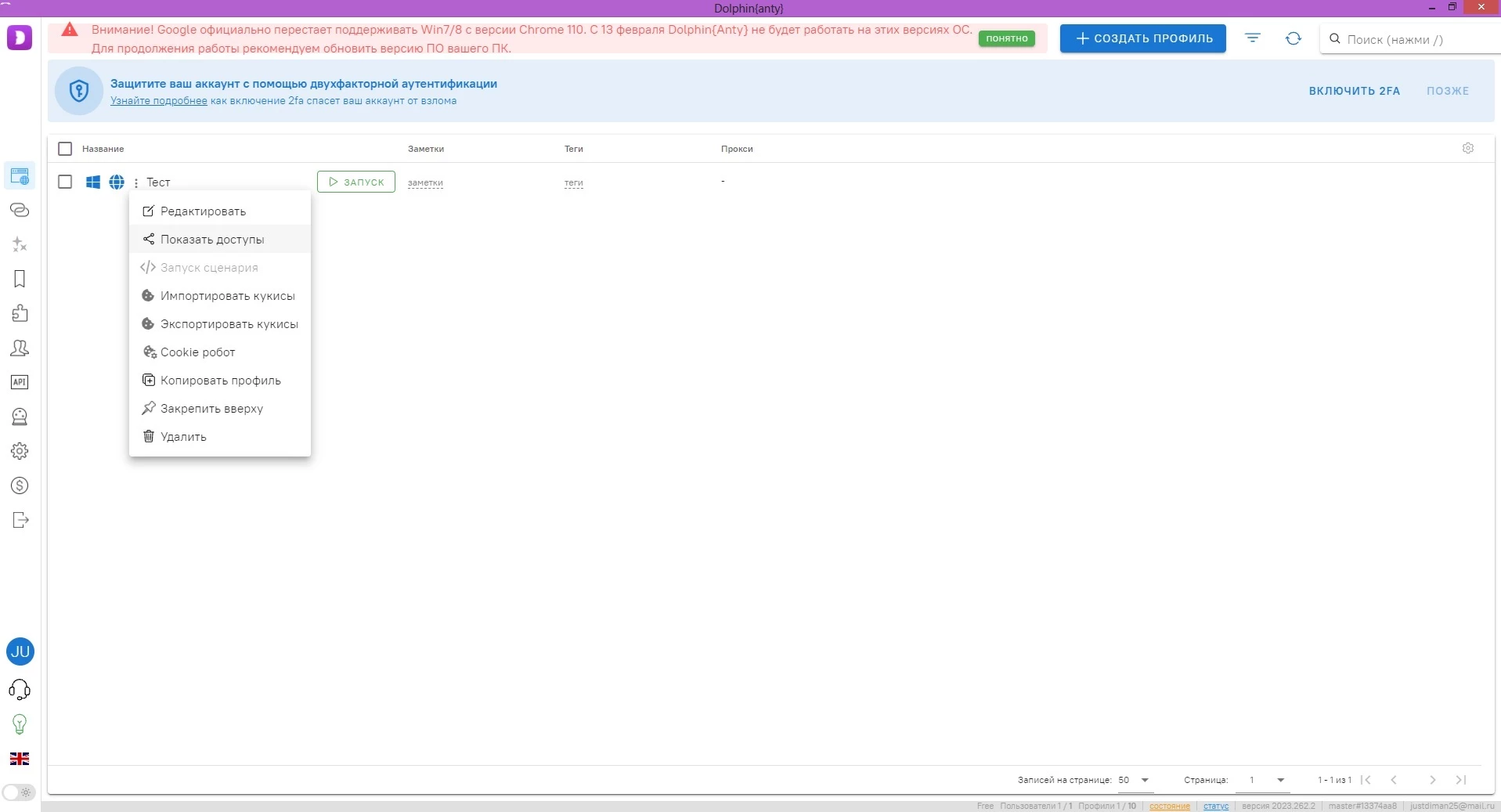The width and height of the screenshot is (1501, 812).
Task: Click the Создать профиль button
Action: [1143, 38]
